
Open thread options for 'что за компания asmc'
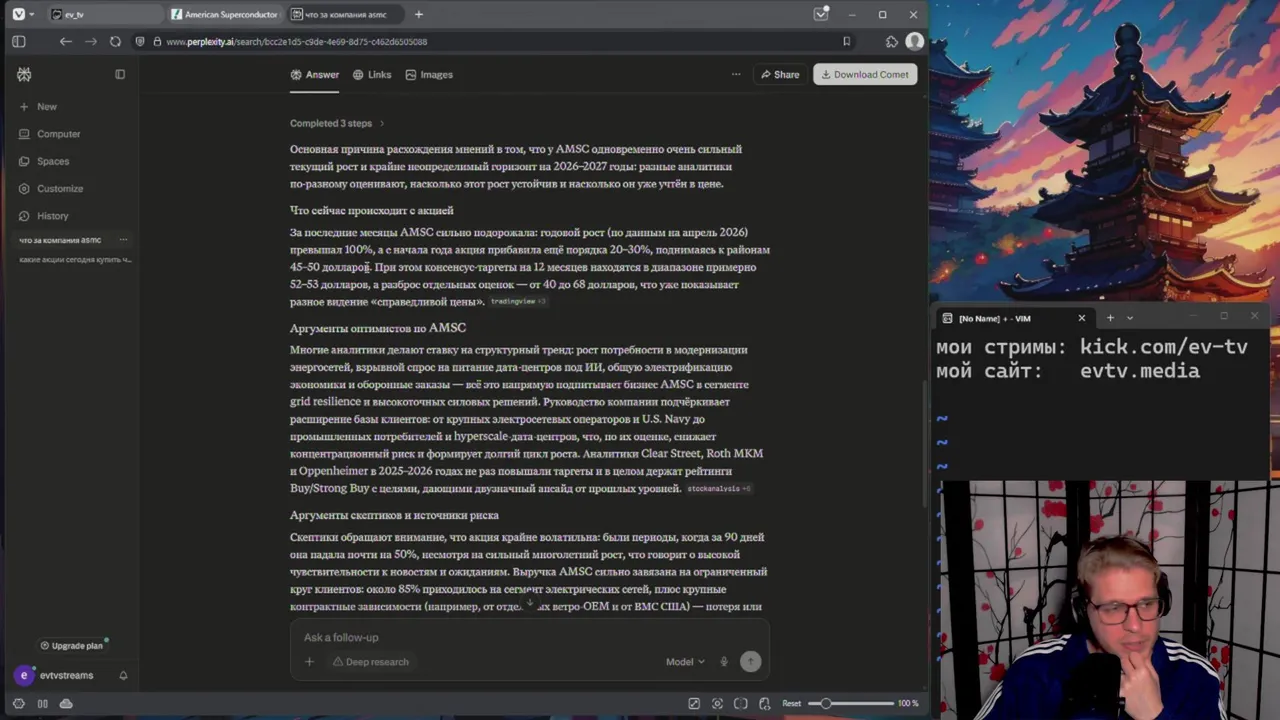123,240
